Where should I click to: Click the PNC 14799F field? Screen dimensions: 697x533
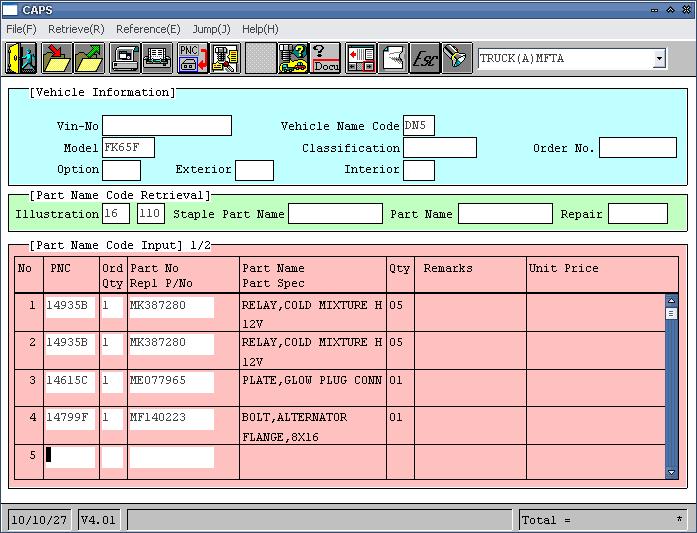[x=70, y=419]
